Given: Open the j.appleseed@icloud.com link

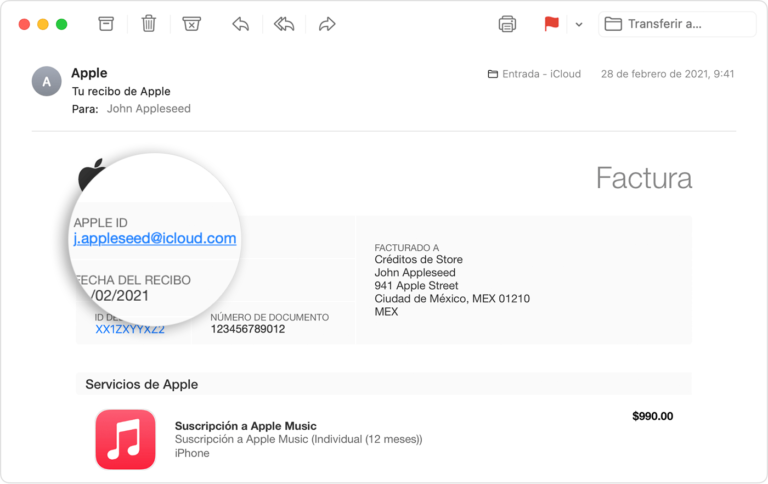Looking at the screenshot, I should point(155,238).
